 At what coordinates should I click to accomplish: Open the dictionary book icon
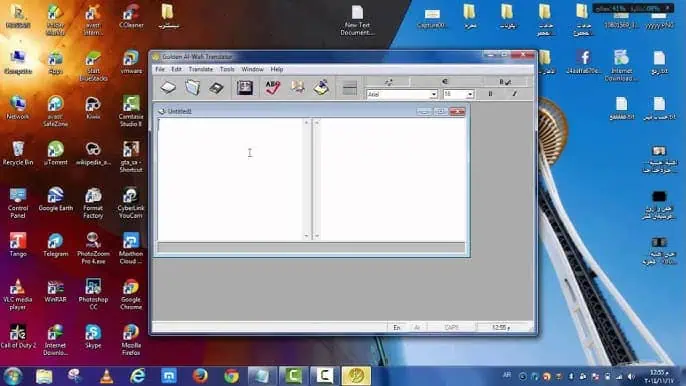[x=298, y=87]
